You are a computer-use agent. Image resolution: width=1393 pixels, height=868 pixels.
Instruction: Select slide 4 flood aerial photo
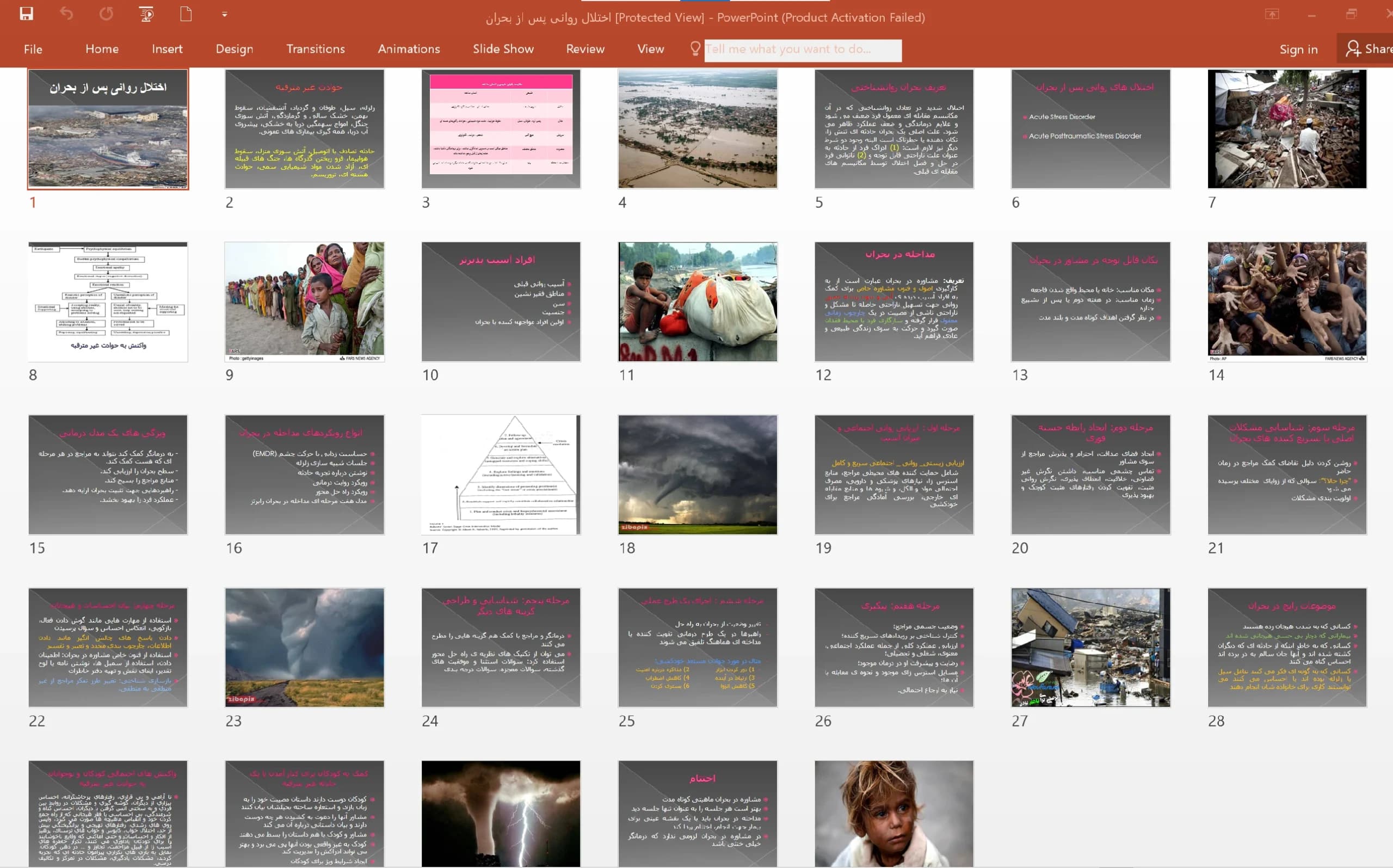tap(698, 129)
